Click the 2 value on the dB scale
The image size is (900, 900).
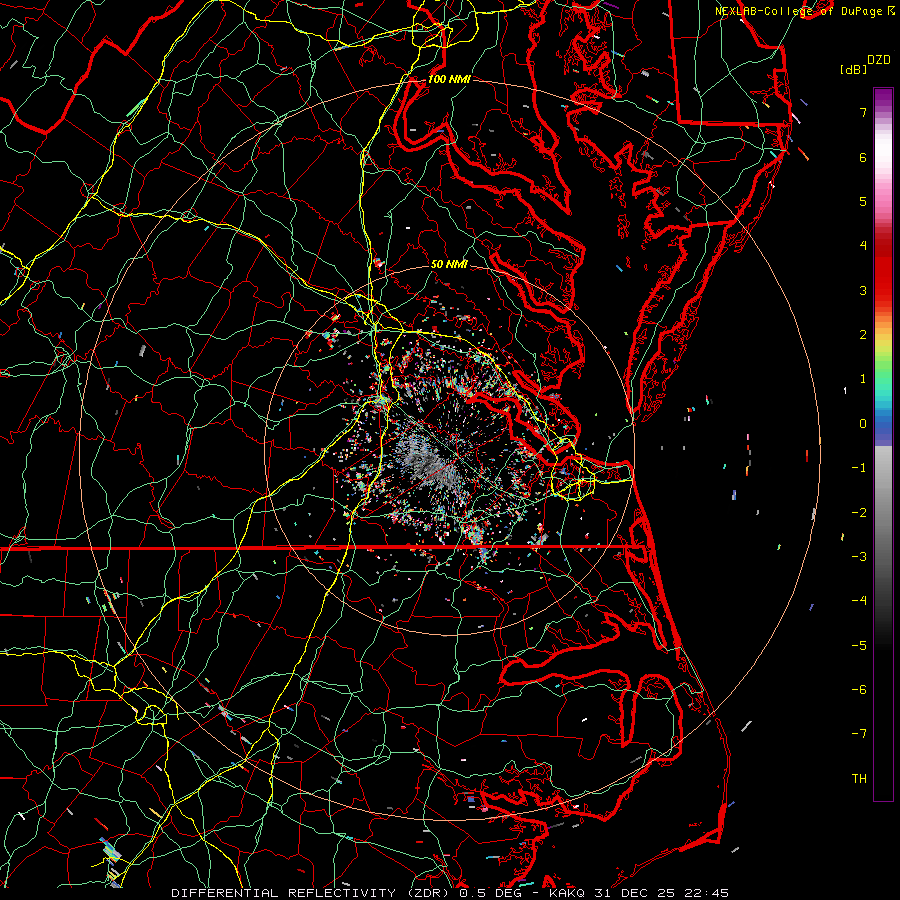click(863, 335)
